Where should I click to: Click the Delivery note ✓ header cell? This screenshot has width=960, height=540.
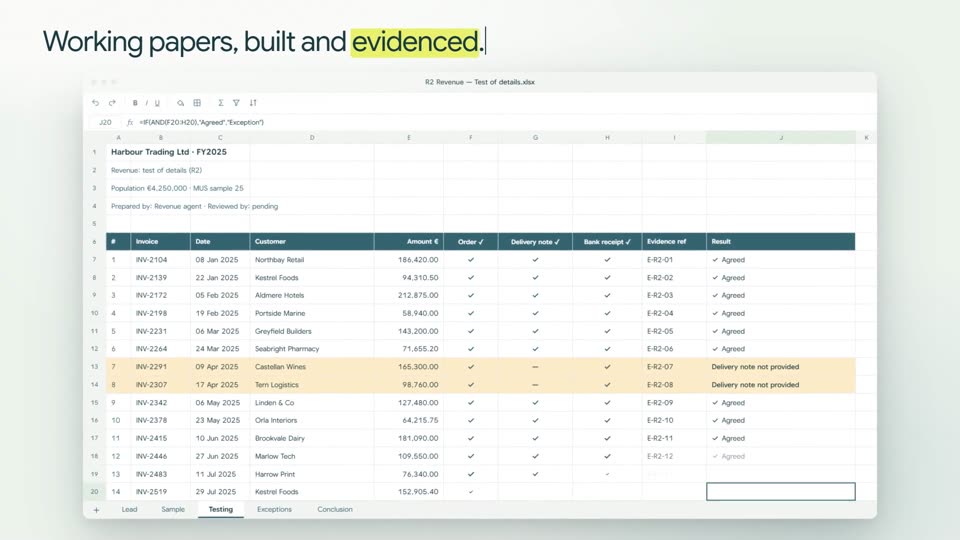535,242
